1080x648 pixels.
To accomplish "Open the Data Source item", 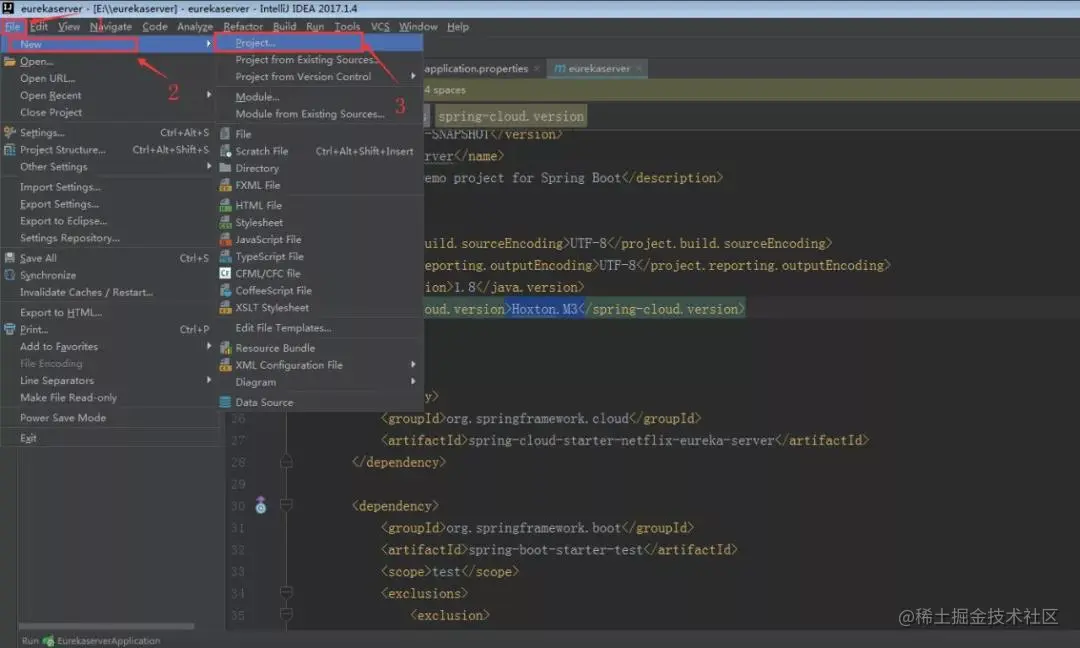I will pyautogui.click(x=264, y=402).
